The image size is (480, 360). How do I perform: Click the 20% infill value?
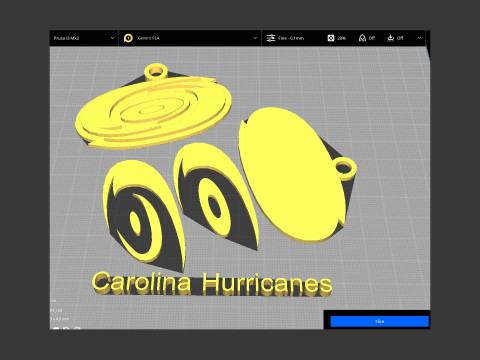pyautogui.click(x=341, y=38)
